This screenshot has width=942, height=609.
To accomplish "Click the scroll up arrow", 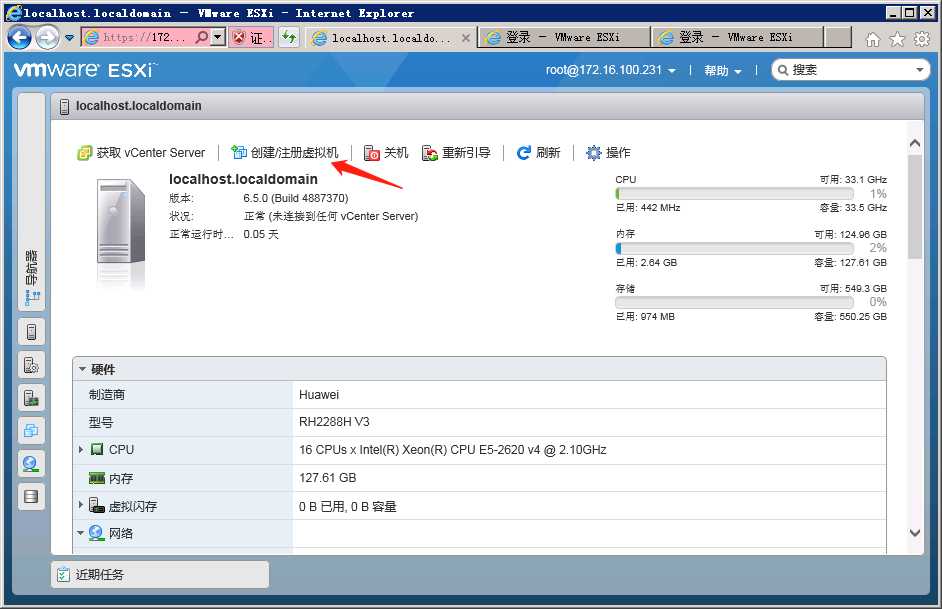I will pos(915,143).
